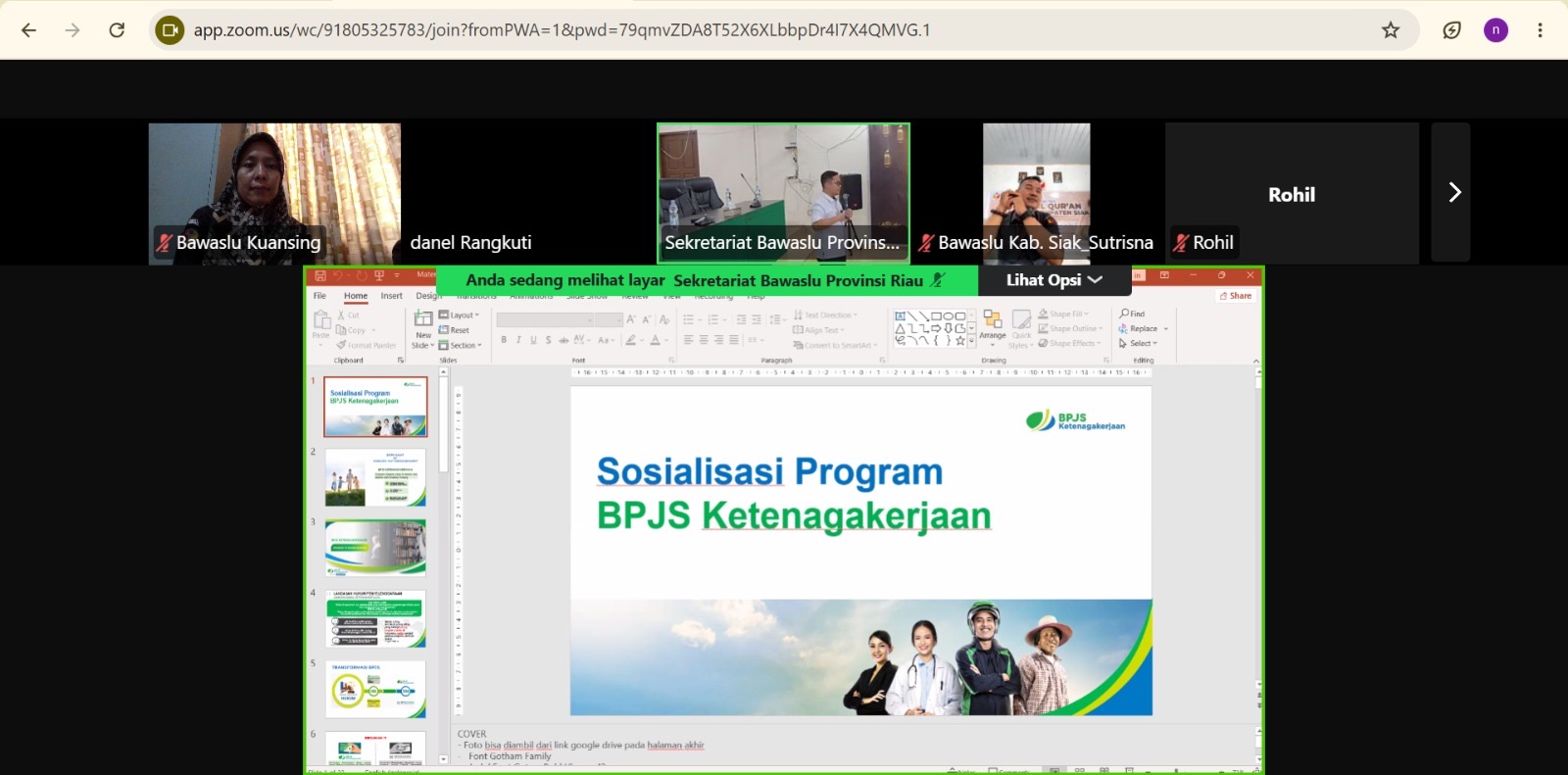Click the Reset slide command

tap(455, 330)
